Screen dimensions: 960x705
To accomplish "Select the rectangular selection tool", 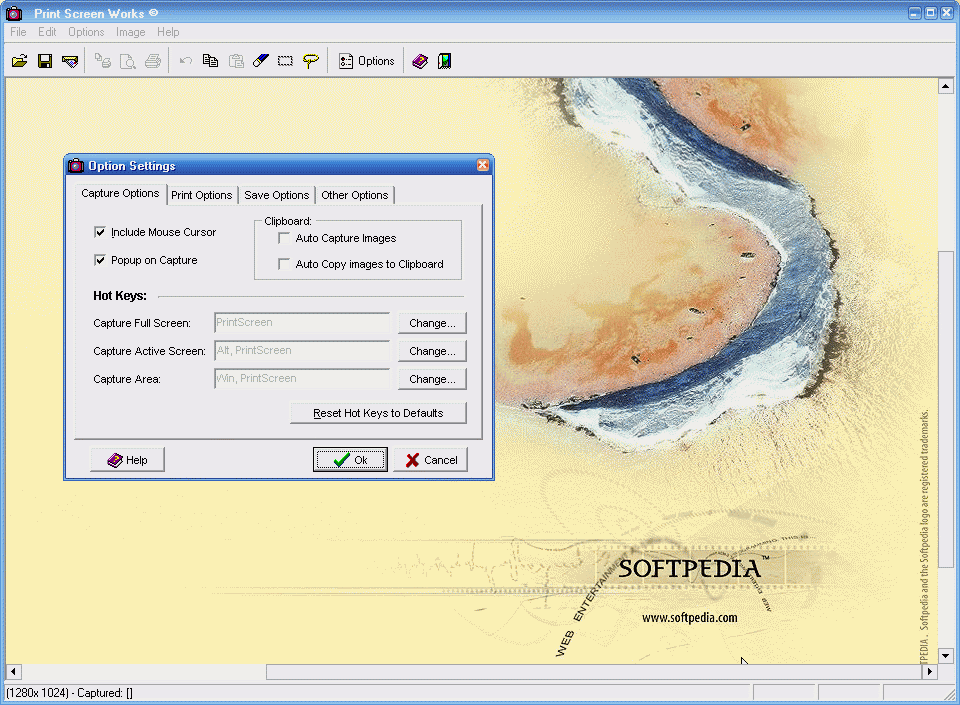I will click(x=285, y=61).
